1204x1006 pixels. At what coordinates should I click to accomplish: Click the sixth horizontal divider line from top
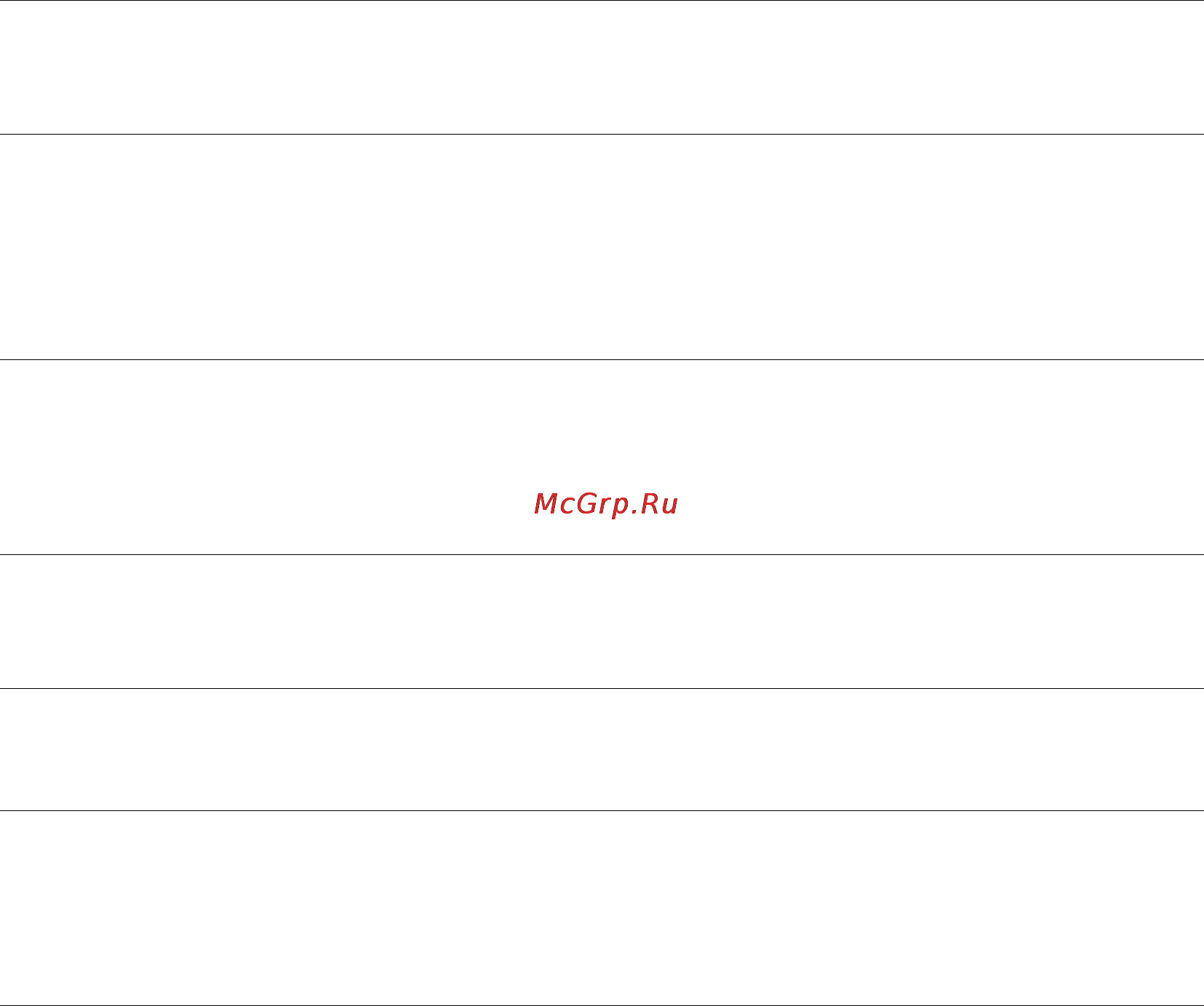602,810
